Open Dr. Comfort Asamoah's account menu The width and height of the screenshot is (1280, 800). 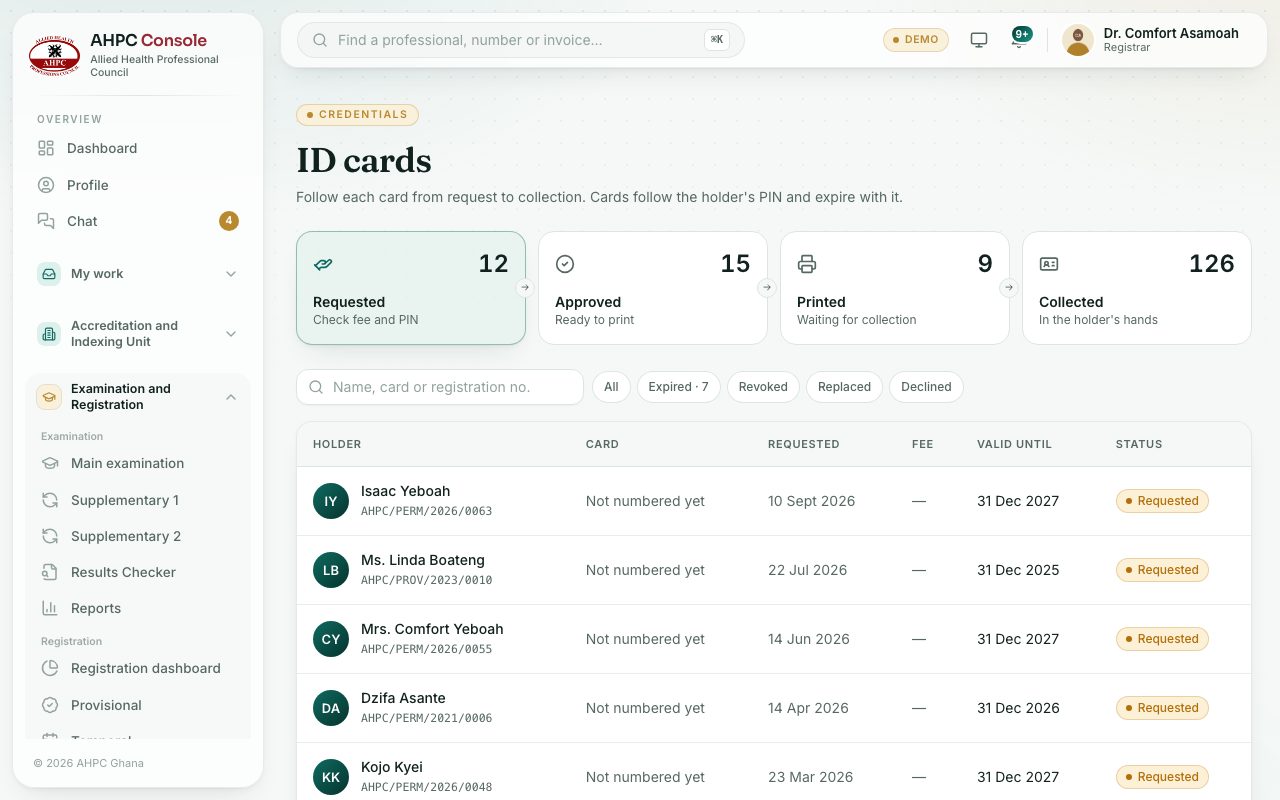click(x=1151, y=40)
